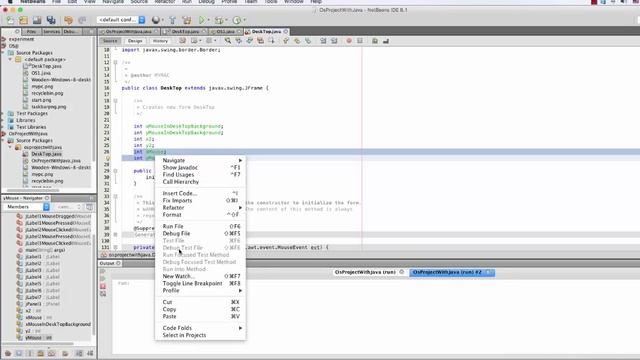The image size is (640, 360).
Task: Open the Run Project dropdown arrow
Action: tap(208, 20)
